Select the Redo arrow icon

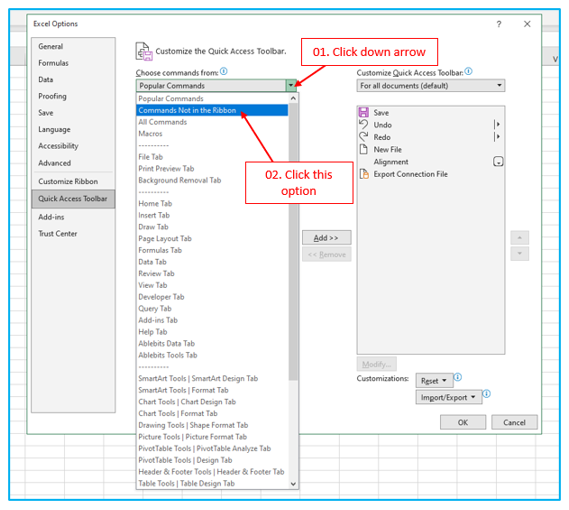click(x=364, y=137)
